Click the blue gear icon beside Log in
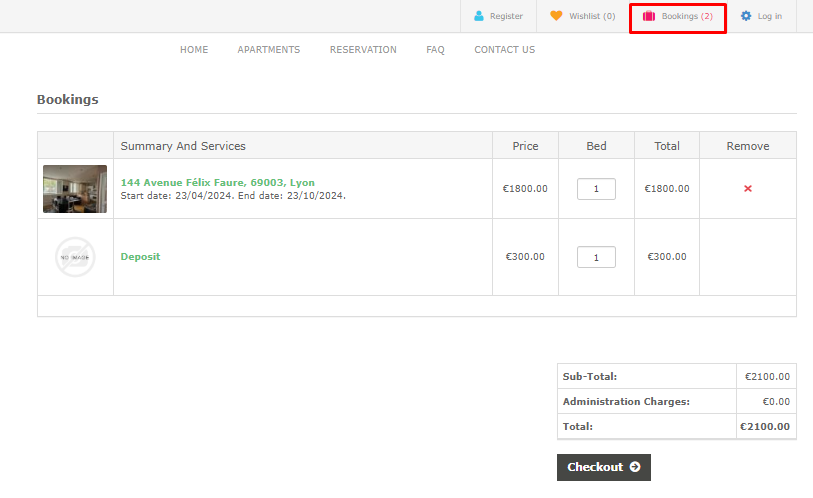Screen dimensions: 813x498 (x=746, y=16)
